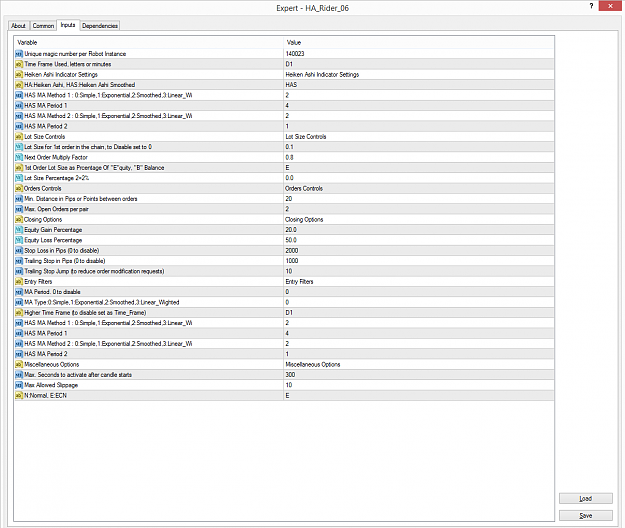Screen dimensions: 625x528
Task: Click icon beside Heiken Ashi Indicator Settings variable
Action: pos(19,75)
